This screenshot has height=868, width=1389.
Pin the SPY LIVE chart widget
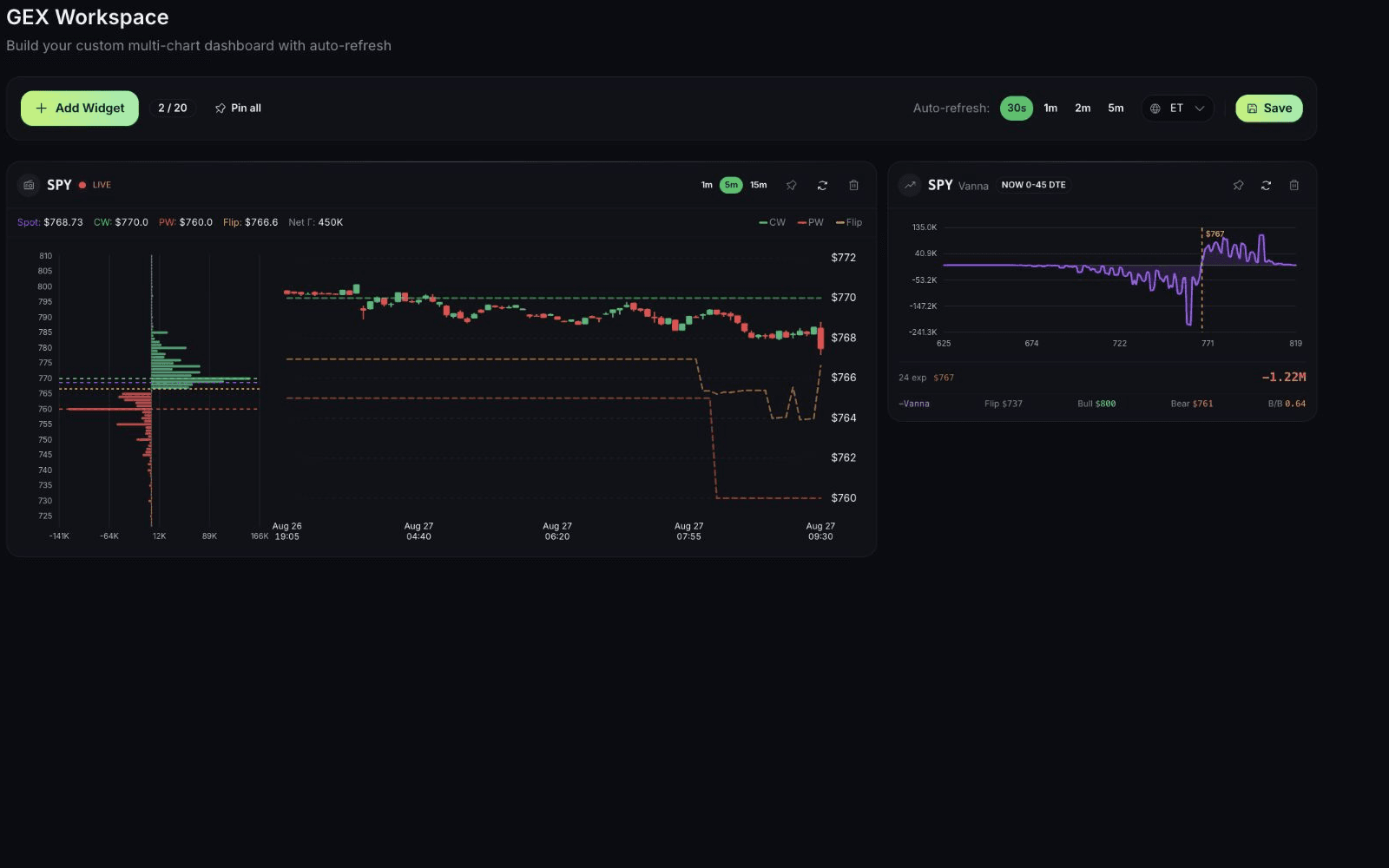tap(792, 185)
